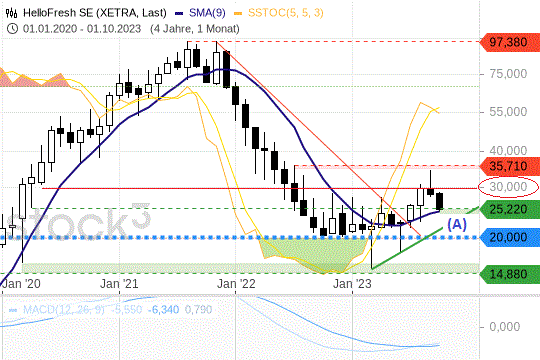Click the red 97,380 price label
This screenshot has width=540, height=360.
click(x=510, y=42)
